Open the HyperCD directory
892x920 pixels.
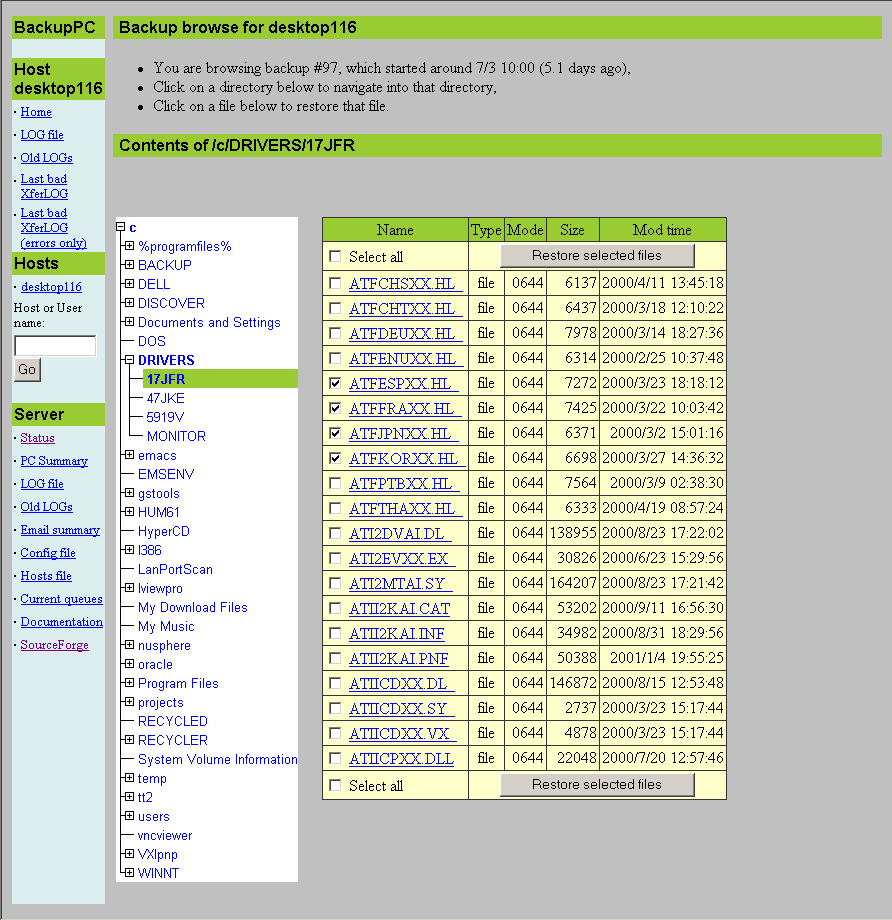click(x=164, y=532)
